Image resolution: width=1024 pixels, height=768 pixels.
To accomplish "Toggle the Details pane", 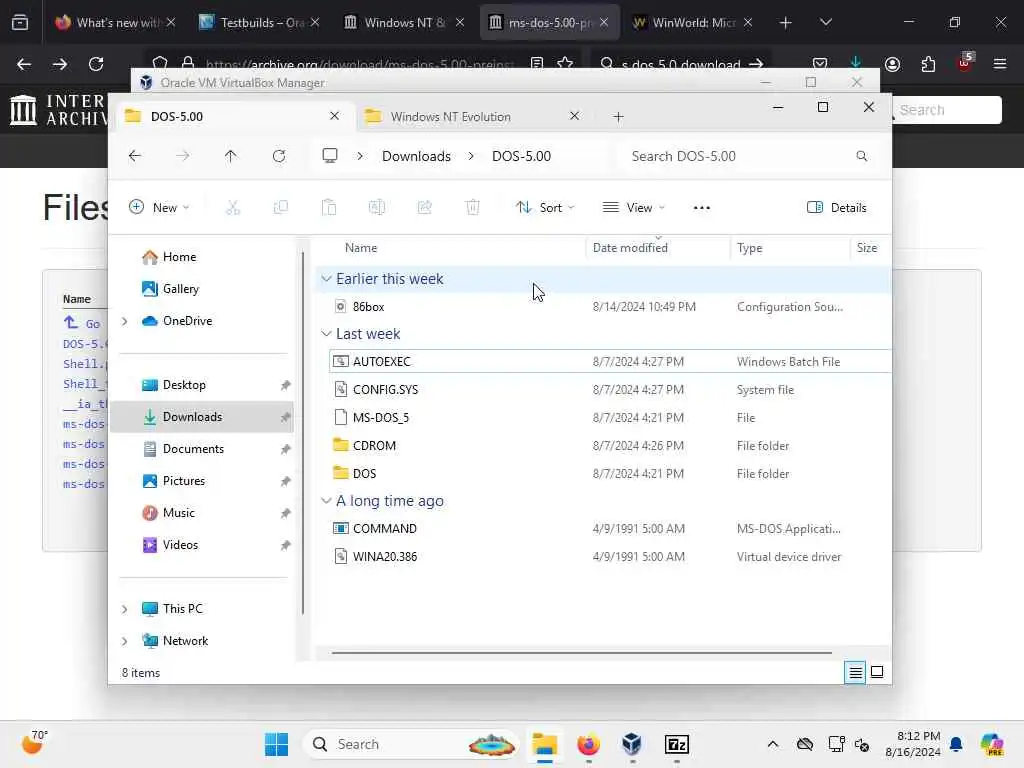I will (x=837, y=208).
